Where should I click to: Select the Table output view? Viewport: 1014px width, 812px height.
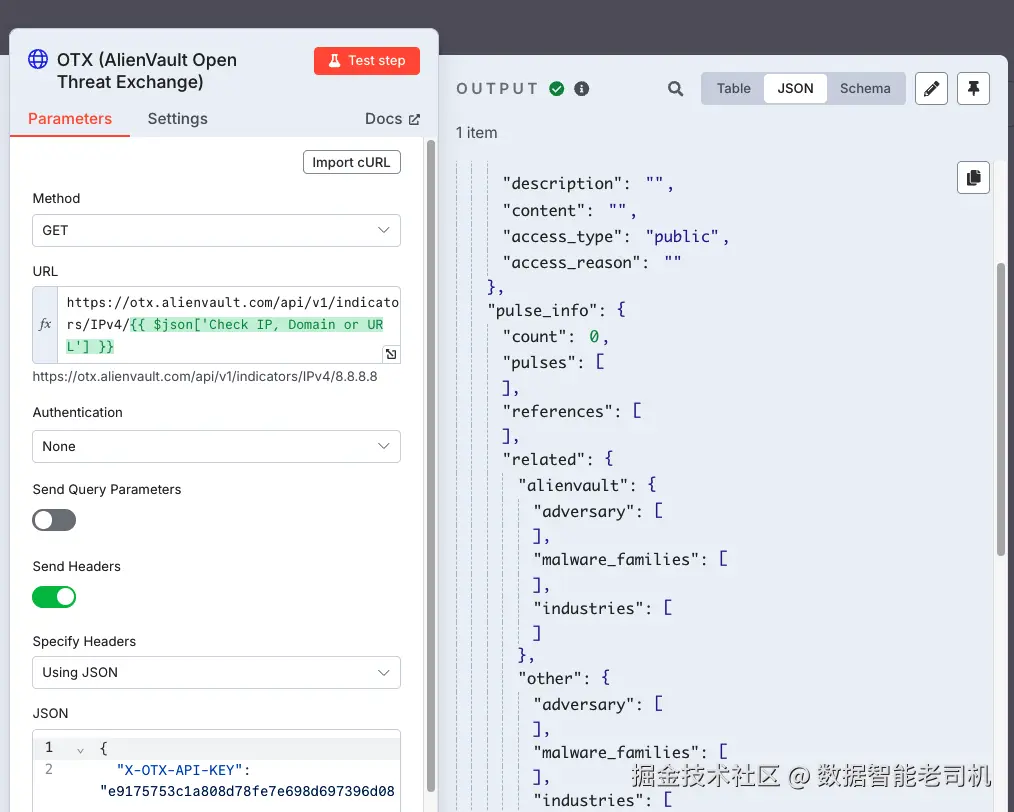(733, 89)
